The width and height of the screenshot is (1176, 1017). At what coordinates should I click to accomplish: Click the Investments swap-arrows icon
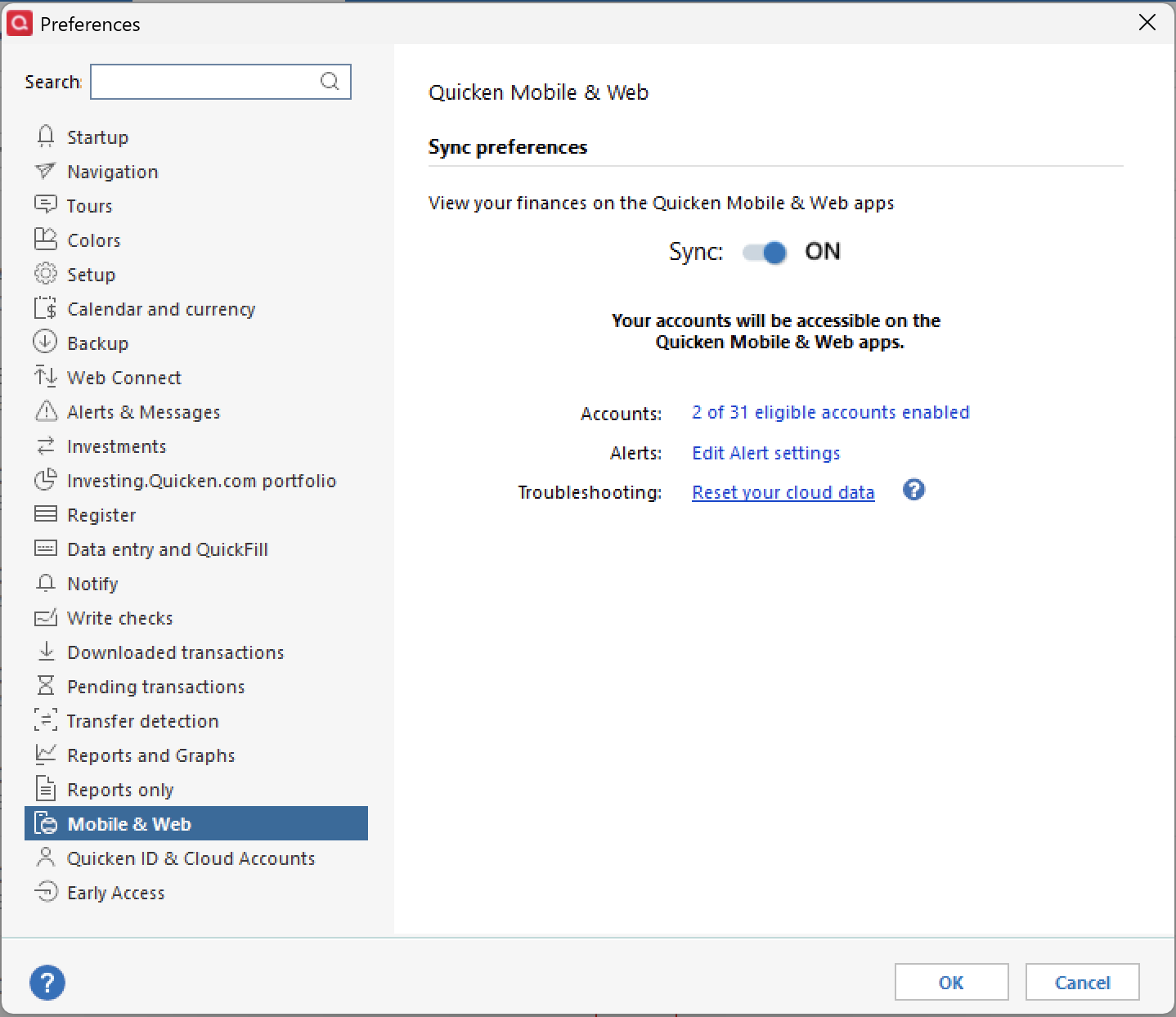46,446
